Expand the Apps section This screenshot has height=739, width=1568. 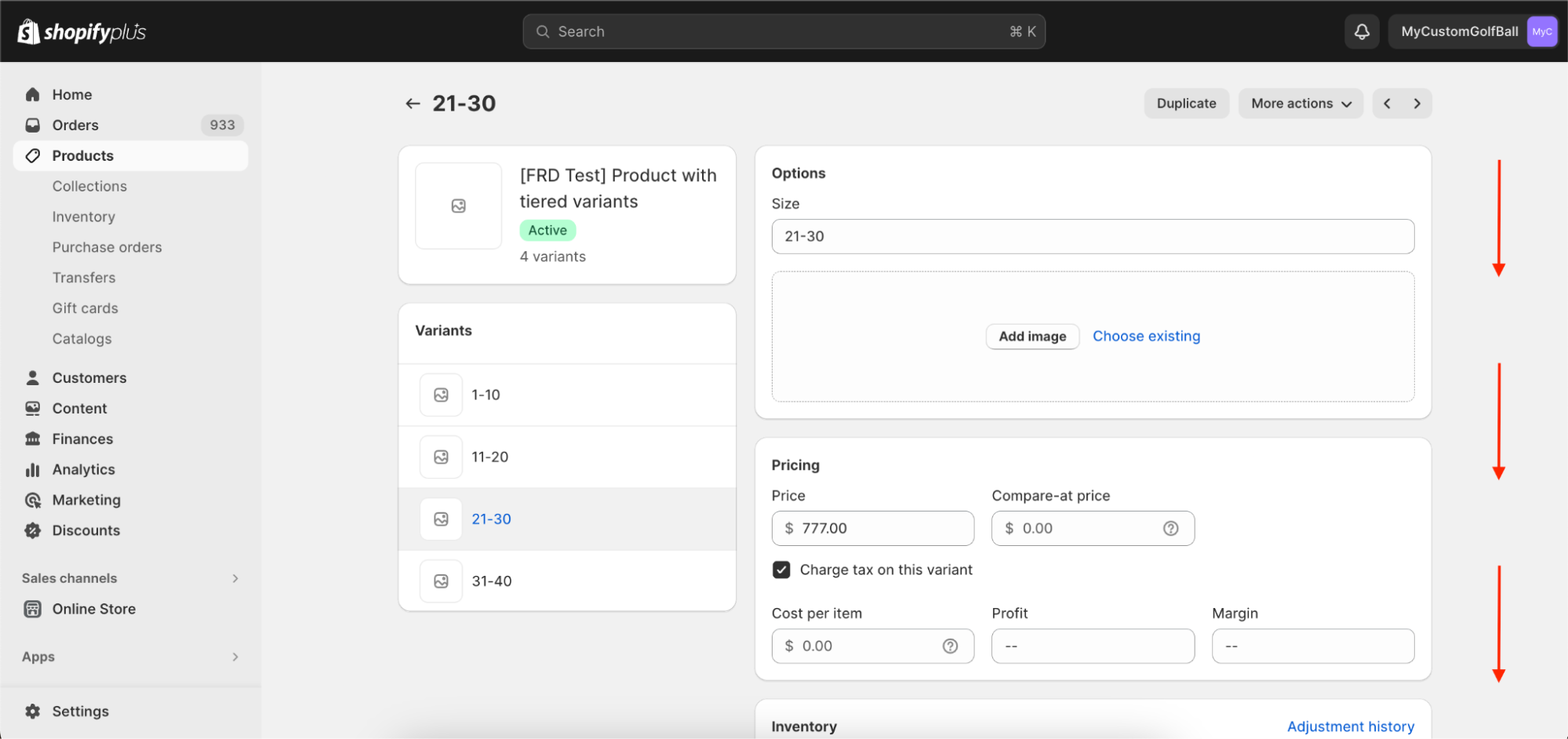(x=235, y=657)
